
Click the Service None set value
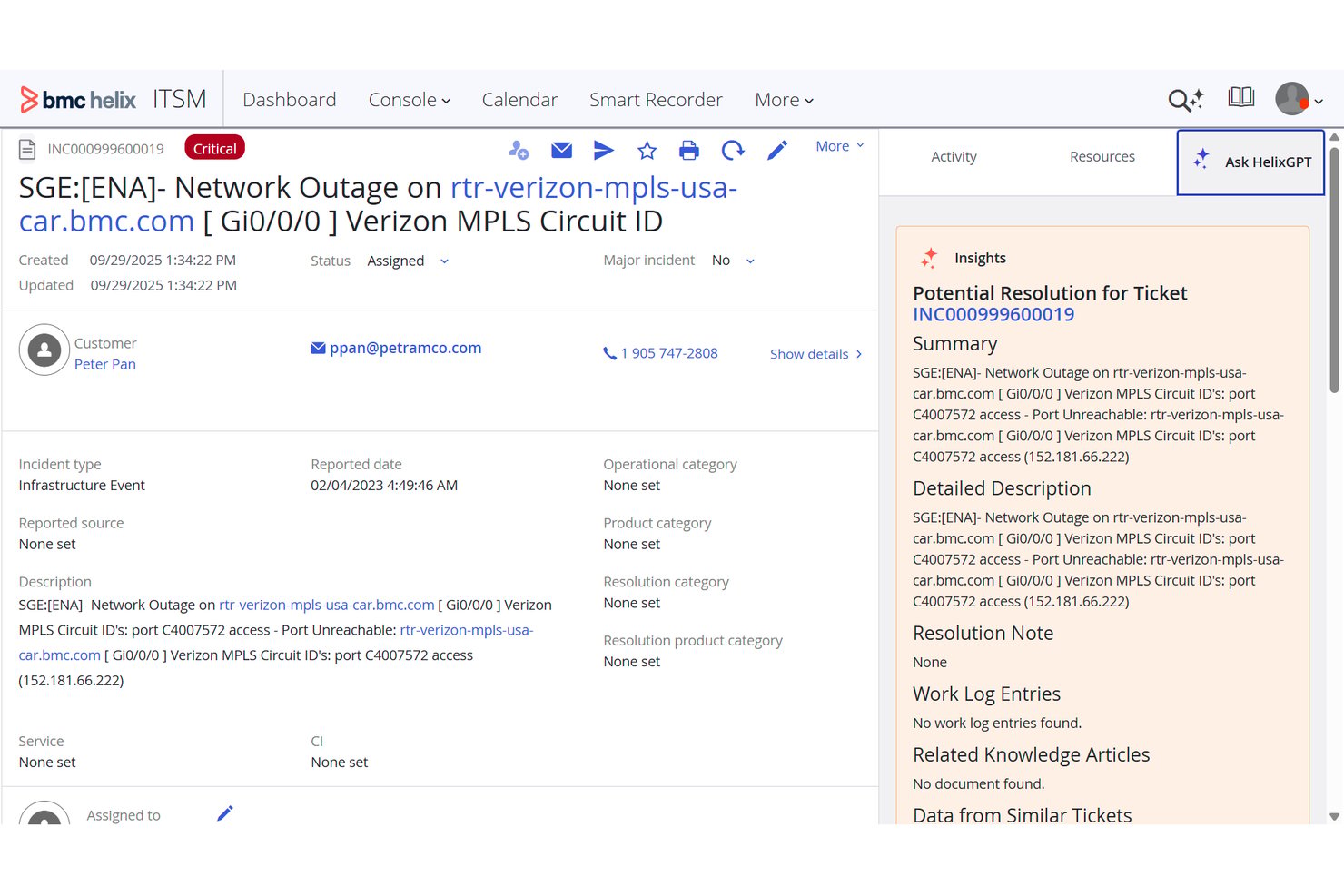tap(47, 763)
